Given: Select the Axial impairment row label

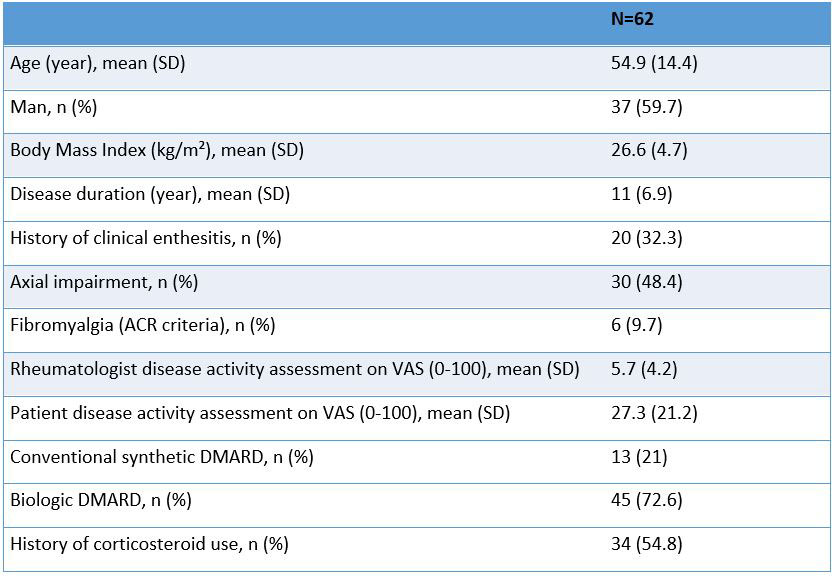Looking at the screenshot, I should 104,282.
